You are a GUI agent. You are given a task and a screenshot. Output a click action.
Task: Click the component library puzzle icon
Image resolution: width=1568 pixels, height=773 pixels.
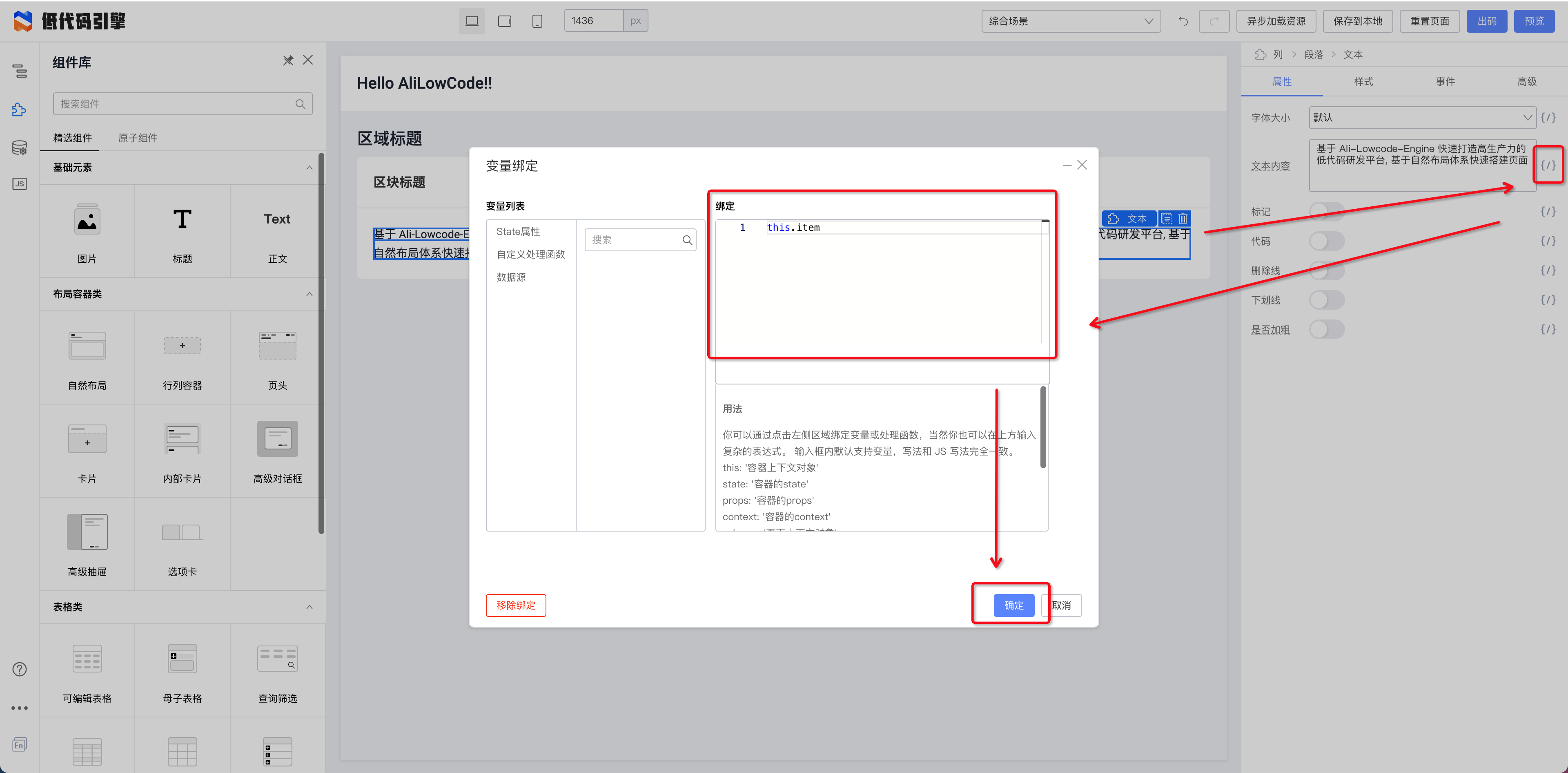click(20, 109)
